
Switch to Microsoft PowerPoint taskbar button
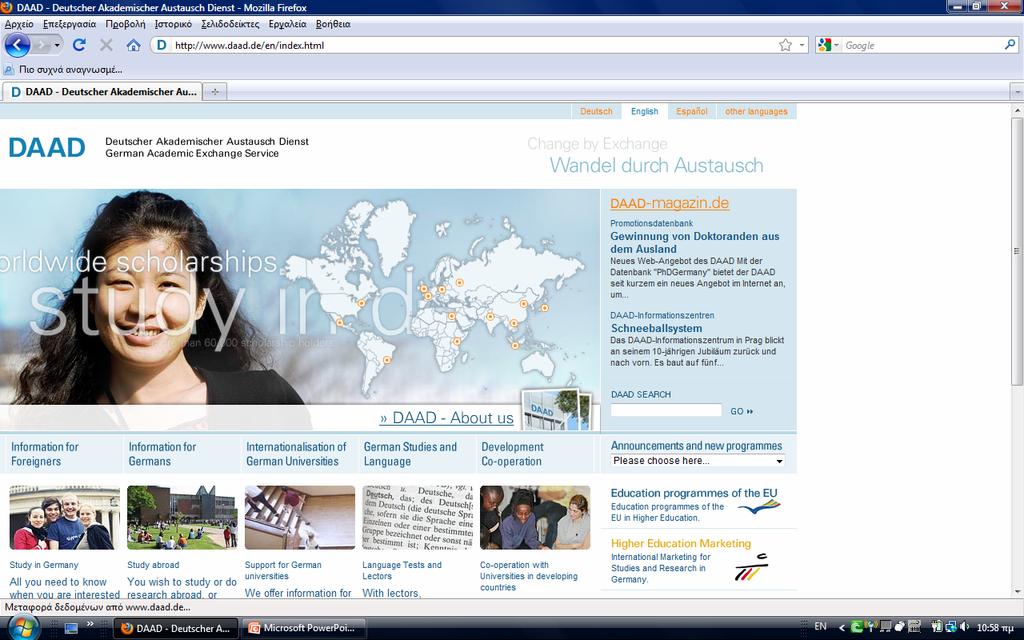click(x=304, y=628)
